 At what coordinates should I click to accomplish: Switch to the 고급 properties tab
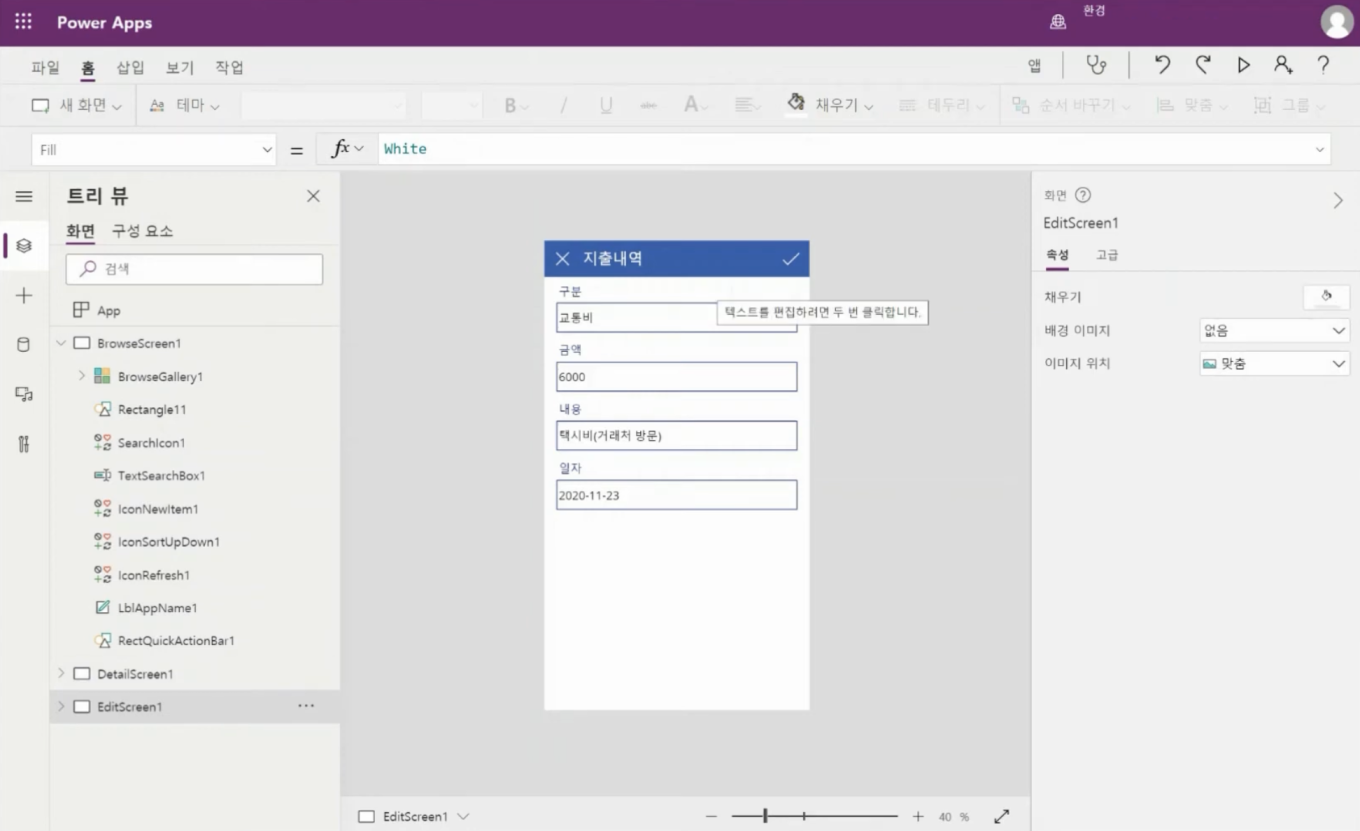pos(1107,255)
